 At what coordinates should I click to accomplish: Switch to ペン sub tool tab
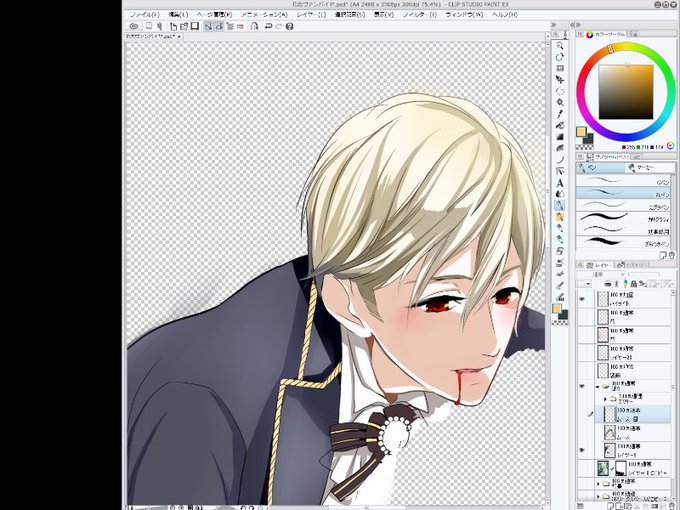[x=600, y=167]
